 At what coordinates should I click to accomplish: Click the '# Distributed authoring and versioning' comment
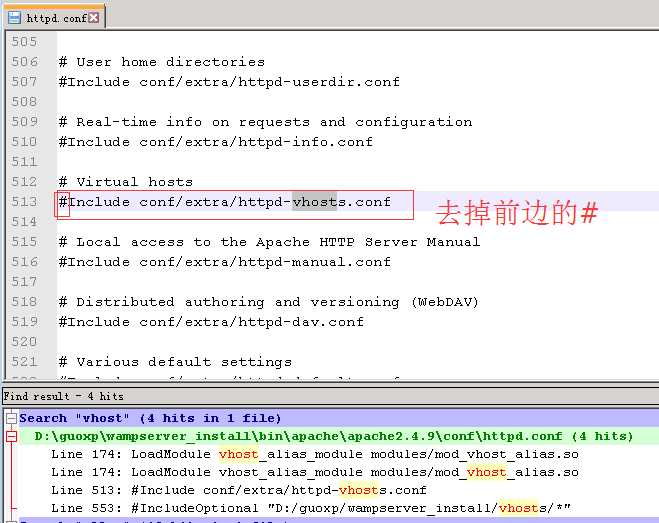(x=269, y=302)
